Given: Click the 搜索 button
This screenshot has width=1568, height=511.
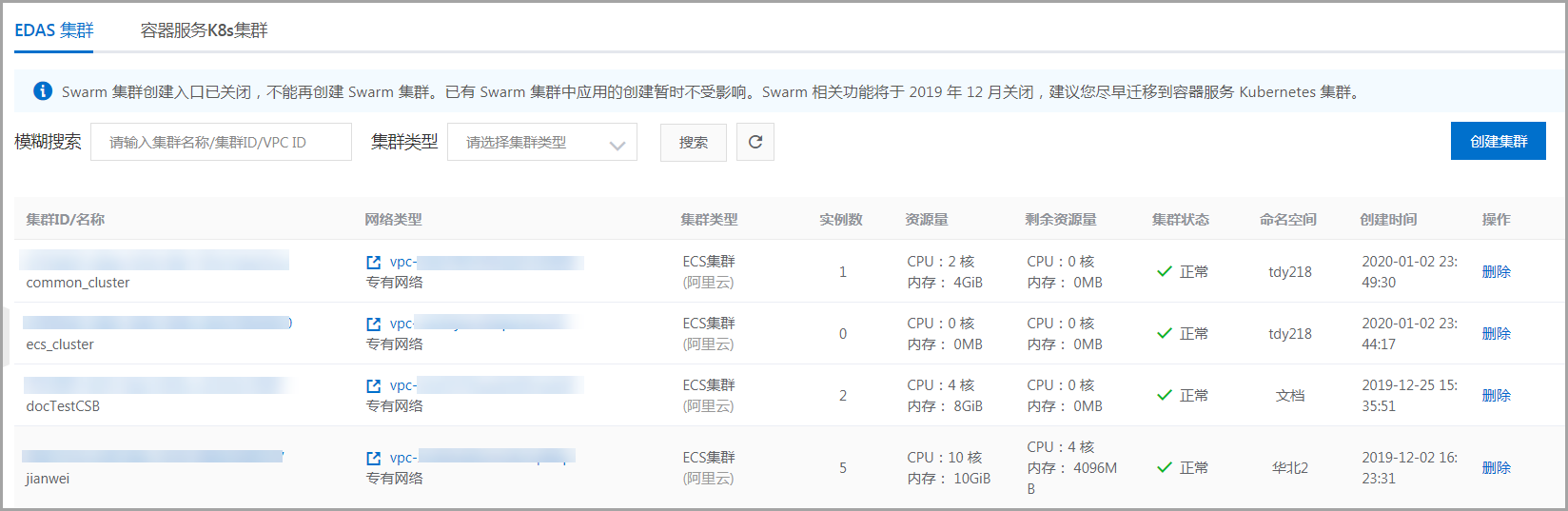Looking at the screenshot, I should coord(694,143).
